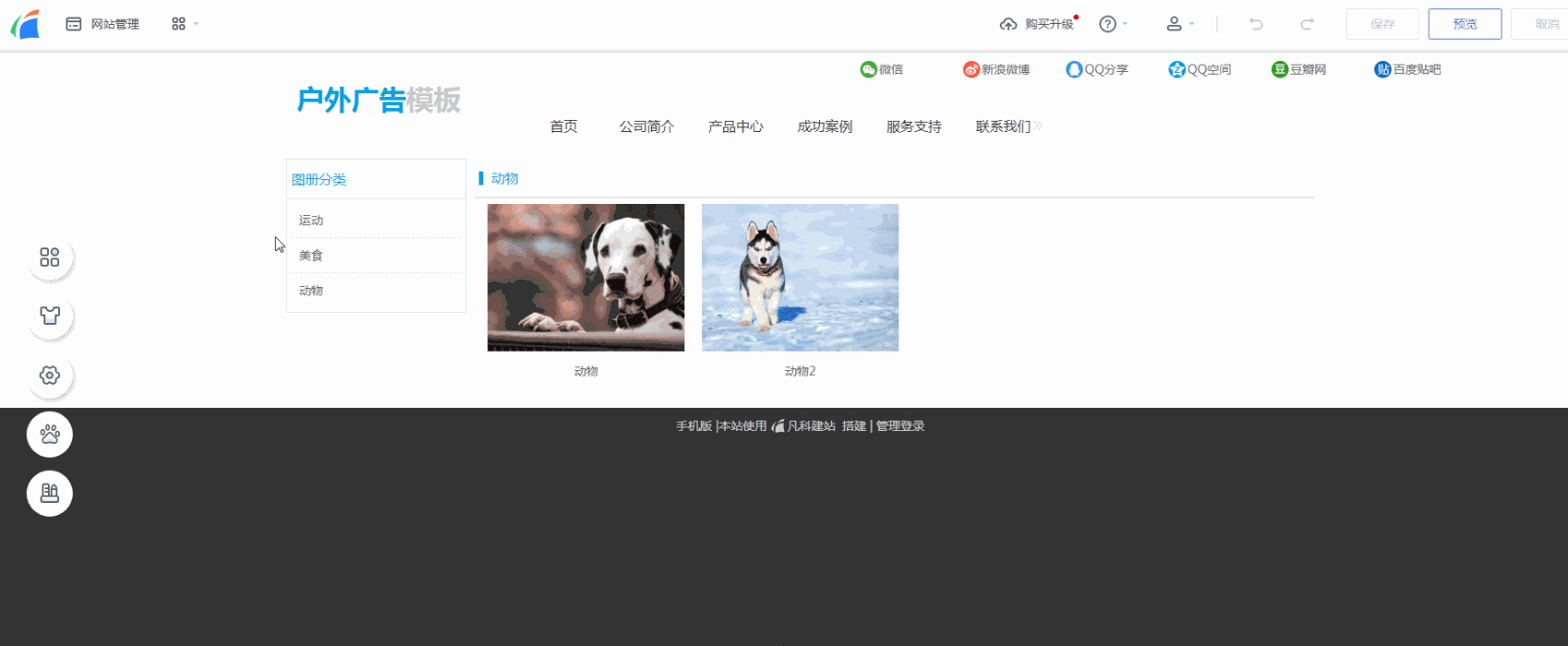1568x646 pixels.
Task: Open the Dalmatian dog thumbnail
Action: tap(586, 278)
